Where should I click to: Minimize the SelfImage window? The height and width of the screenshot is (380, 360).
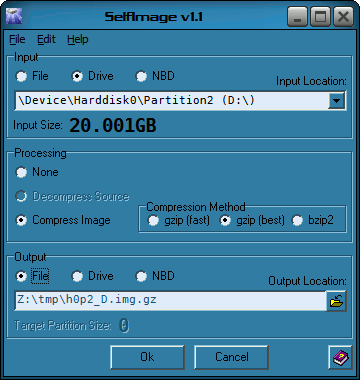tap(297, 17)
